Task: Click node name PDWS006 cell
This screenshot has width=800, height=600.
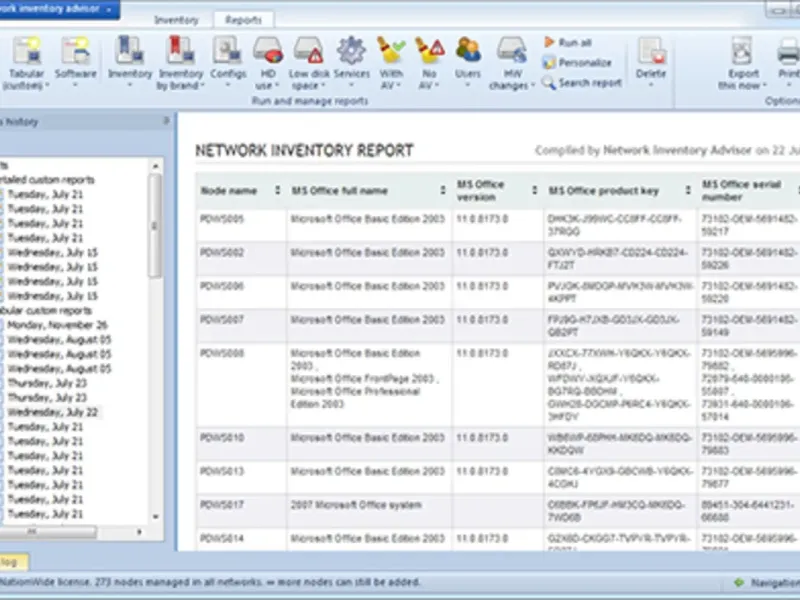Action: (x=241, y=292)
